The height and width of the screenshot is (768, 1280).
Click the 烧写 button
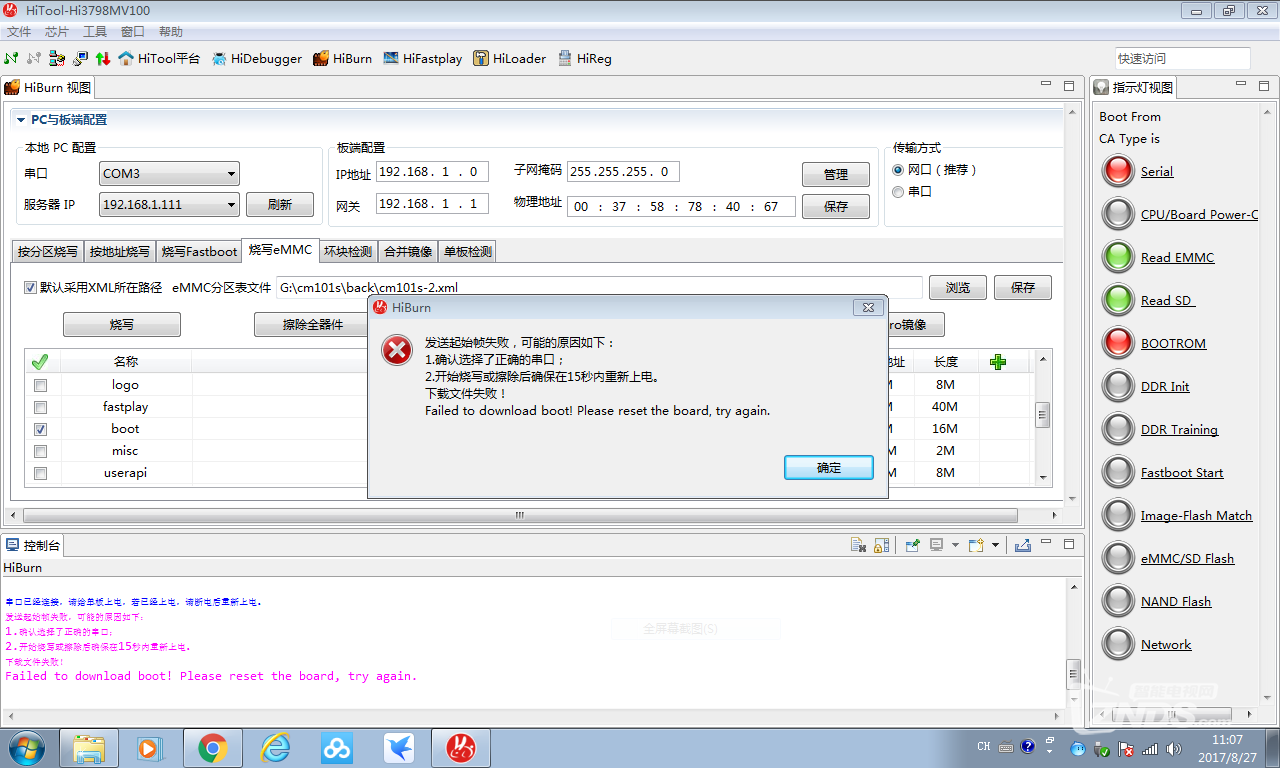pos(122,325)
